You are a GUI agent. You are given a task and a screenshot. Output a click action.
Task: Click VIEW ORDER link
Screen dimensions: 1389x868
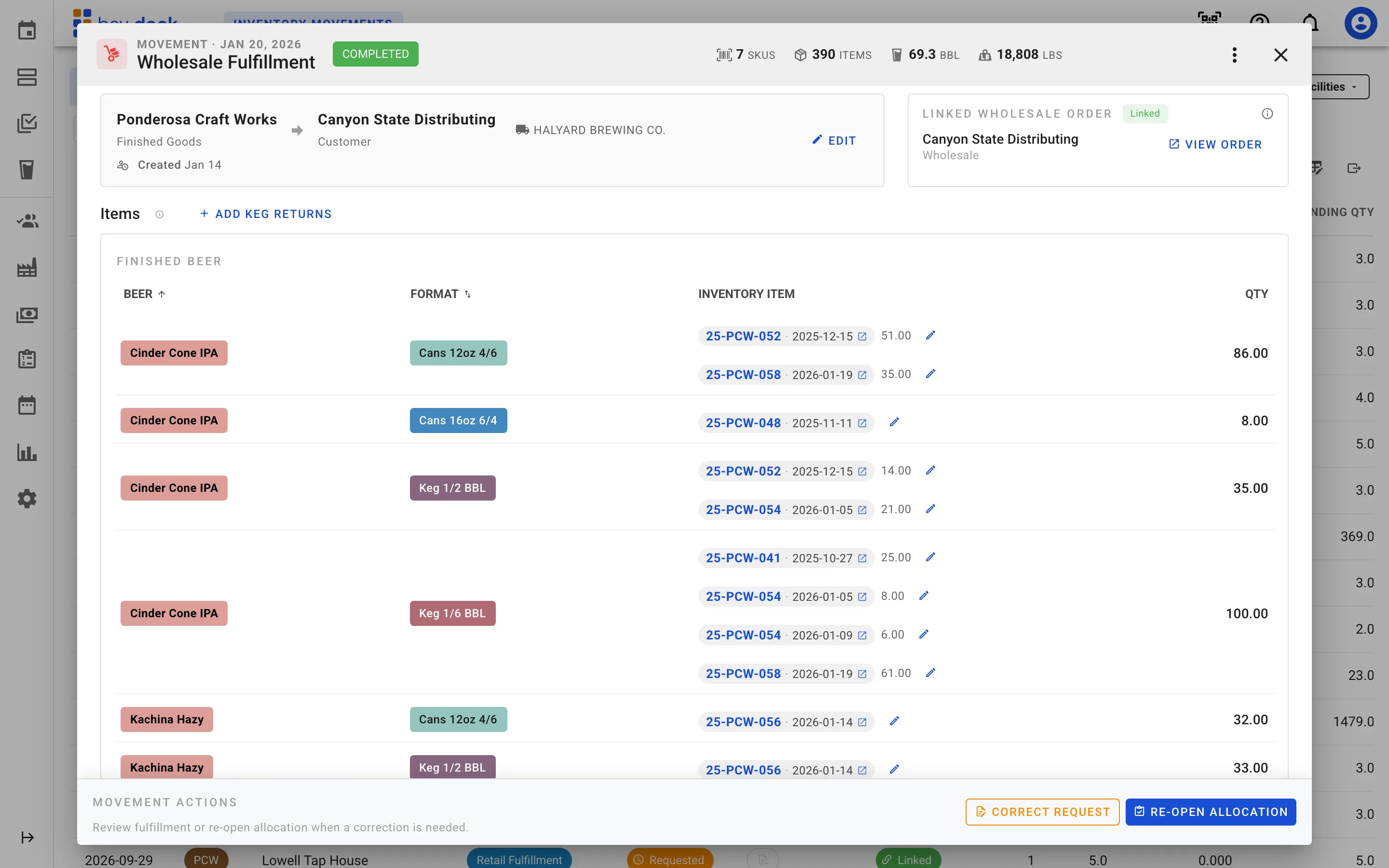tap(1215, 145)
